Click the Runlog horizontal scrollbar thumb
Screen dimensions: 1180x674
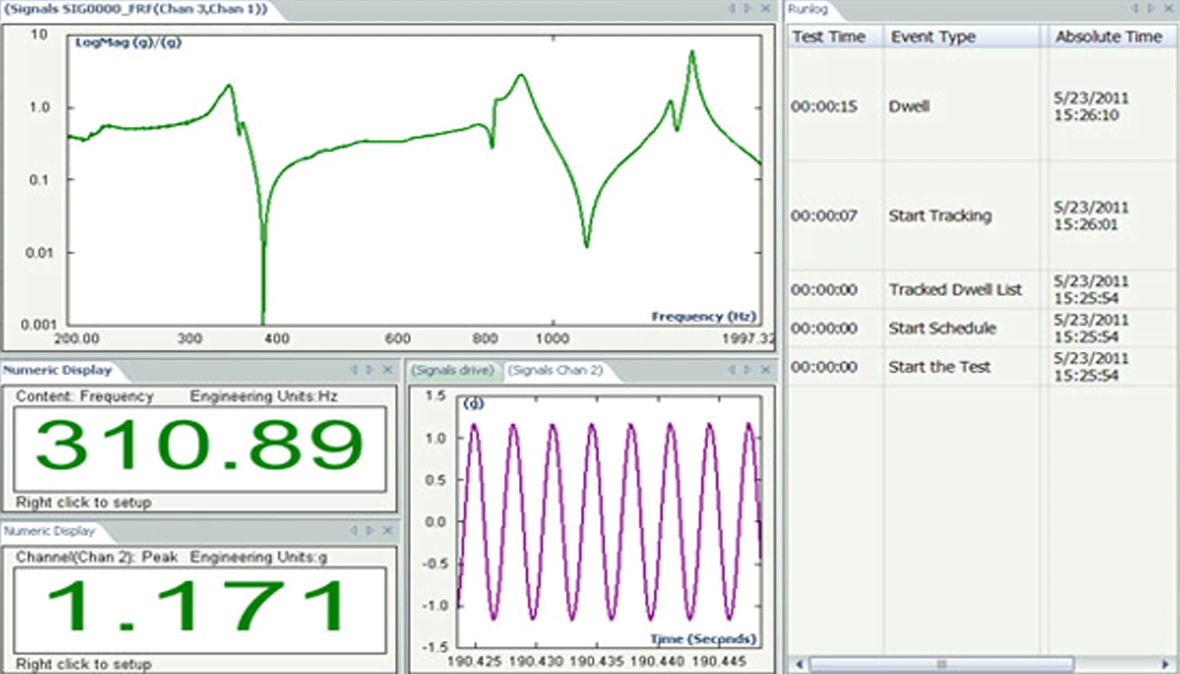[x=940, y=664]
